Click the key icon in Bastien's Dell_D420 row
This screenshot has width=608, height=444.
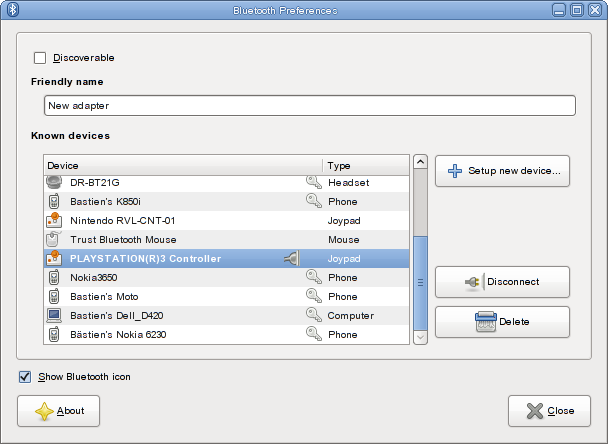point(314,315)
